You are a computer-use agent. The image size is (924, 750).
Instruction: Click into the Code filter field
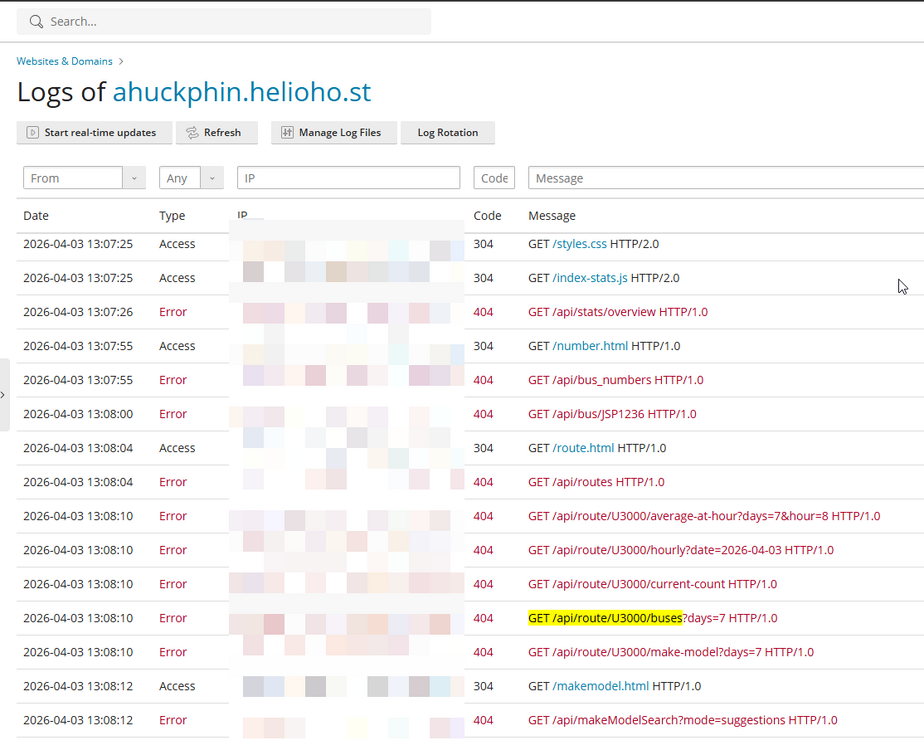click(494, 178)
